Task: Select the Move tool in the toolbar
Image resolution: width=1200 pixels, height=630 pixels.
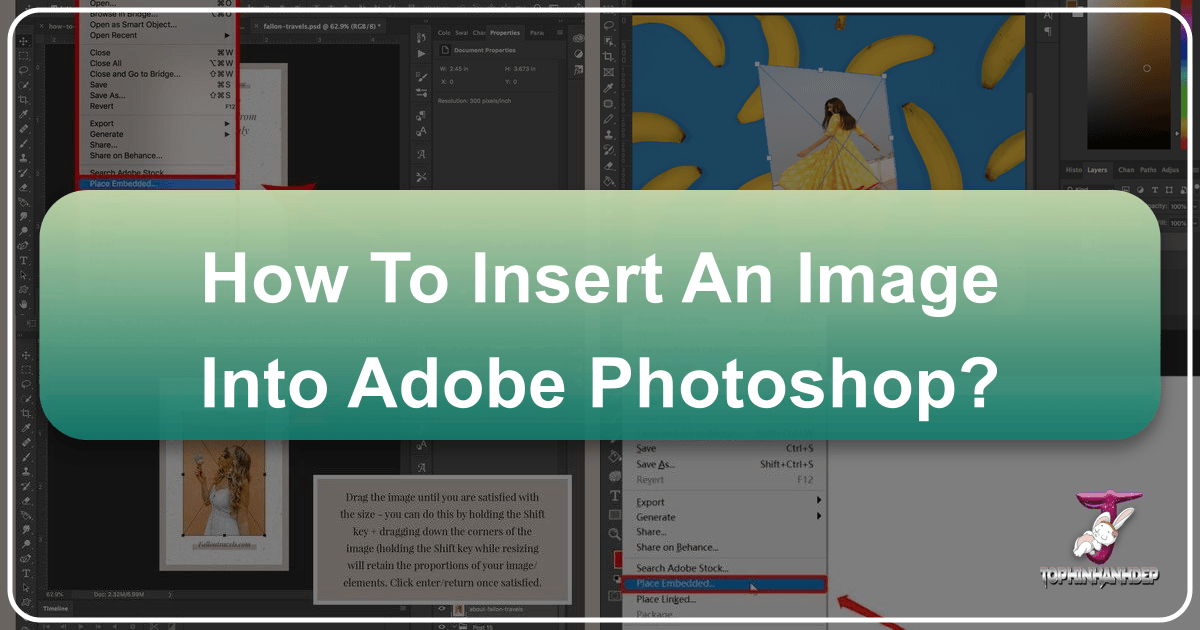Action: [23, 42]
